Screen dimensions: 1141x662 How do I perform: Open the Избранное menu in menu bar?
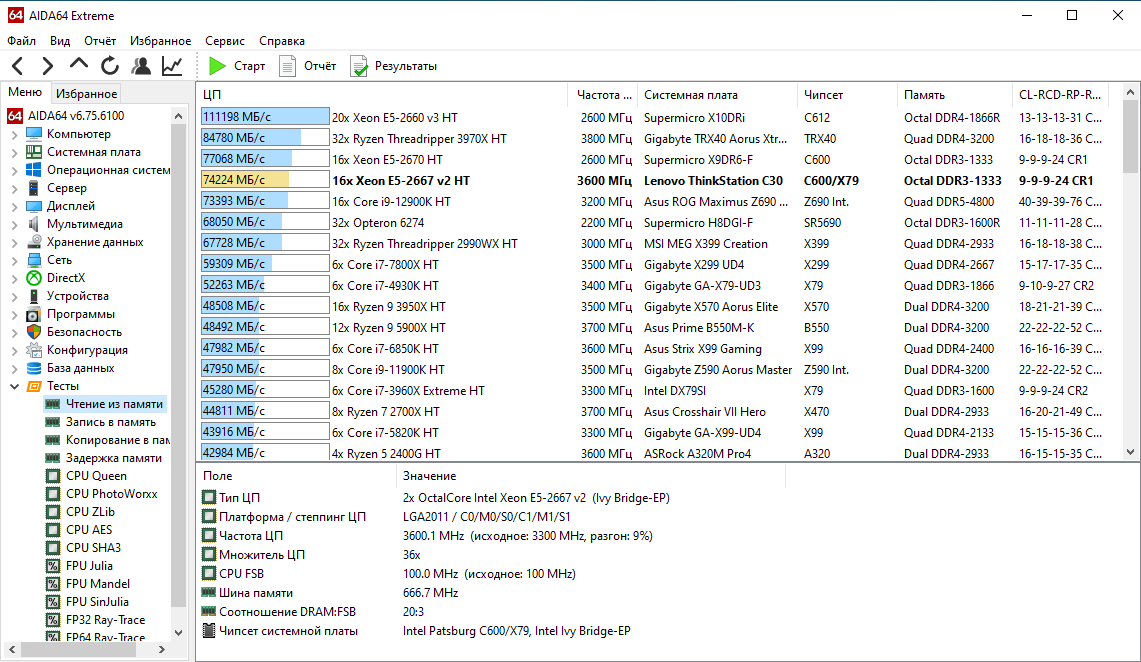coord(160,41)
